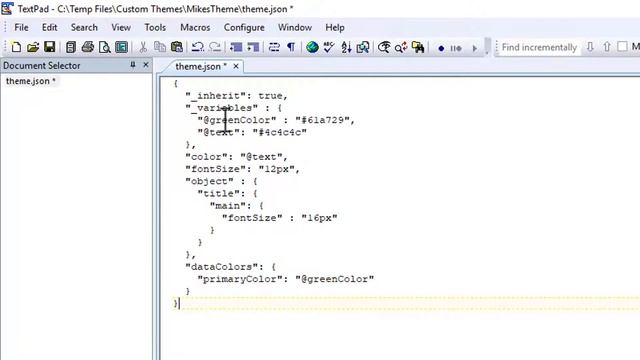The height and width of the screenshot is (360, 640).
Task: Select theme.json in Document Selector list
Action: [x=30, y=81]
